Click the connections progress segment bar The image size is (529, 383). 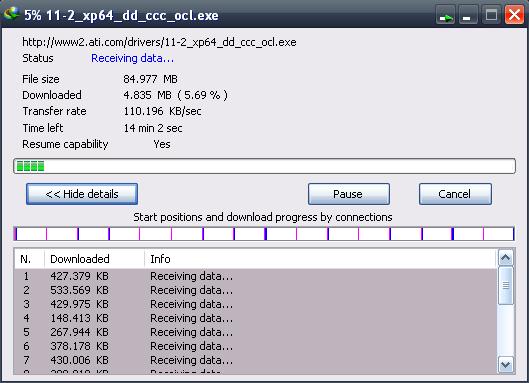pyautogui.click(x=264, y=234)
